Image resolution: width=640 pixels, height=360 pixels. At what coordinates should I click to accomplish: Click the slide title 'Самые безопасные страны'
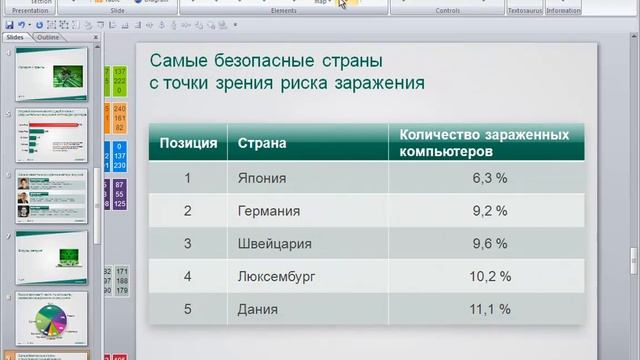(266, 61)
